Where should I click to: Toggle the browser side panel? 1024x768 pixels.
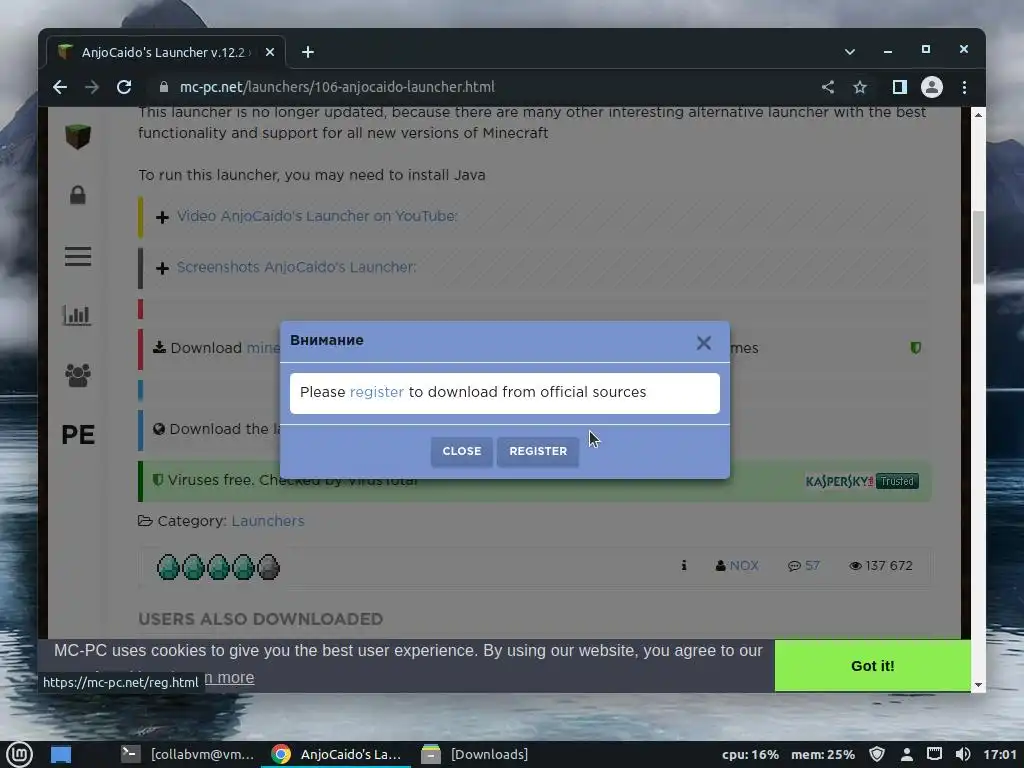[899, 87]
